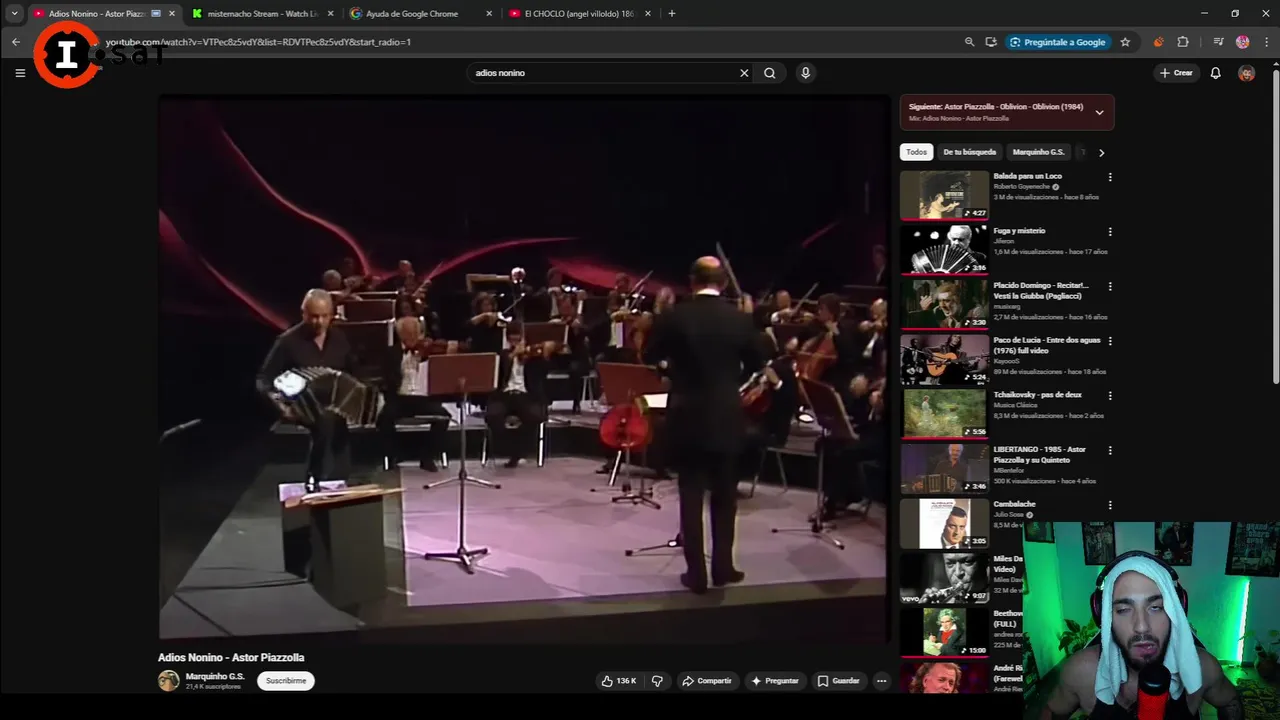Close the mistemacho Stream tab
This screenshot has height=720, width=1280.
(331, 14)
